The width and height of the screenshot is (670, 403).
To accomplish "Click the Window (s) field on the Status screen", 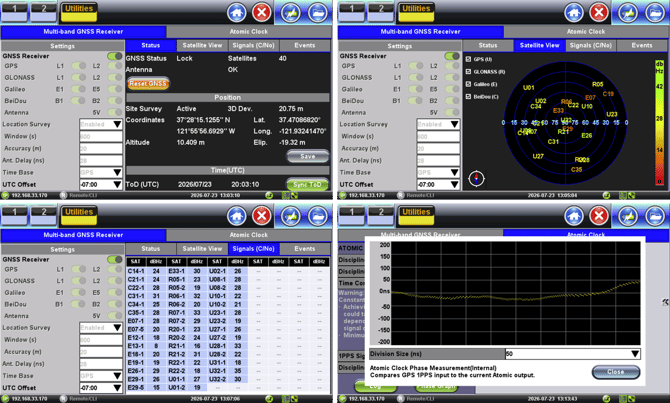I will (x=101, y=136).
